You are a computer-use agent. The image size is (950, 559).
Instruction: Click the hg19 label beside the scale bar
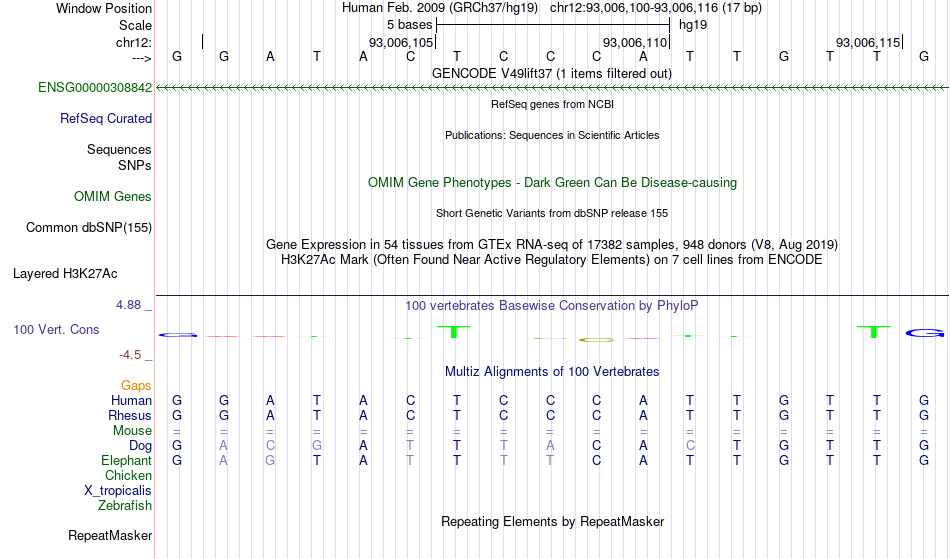click(x=693, y=25)
